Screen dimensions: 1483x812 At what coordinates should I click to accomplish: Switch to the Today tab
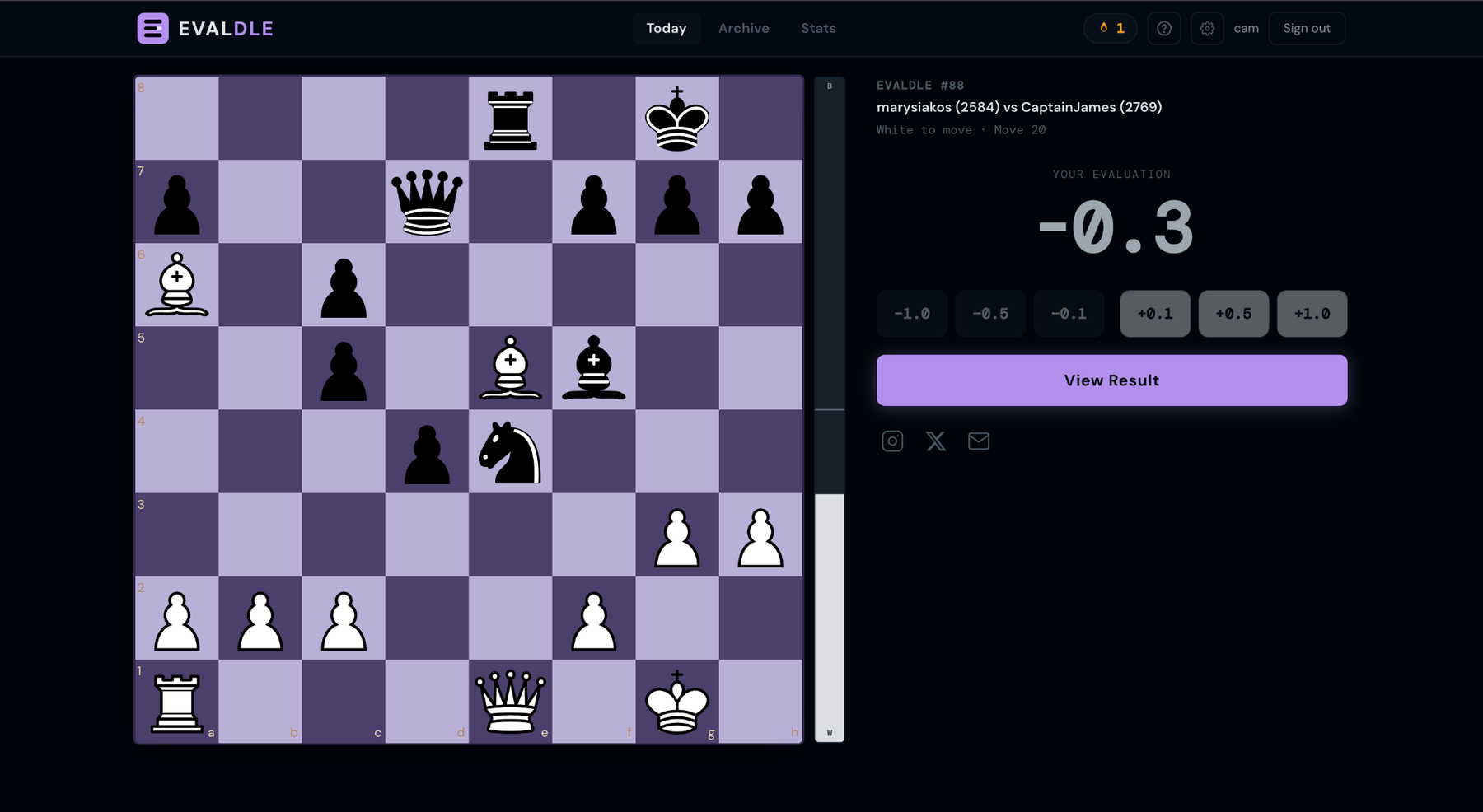(667, 29)
